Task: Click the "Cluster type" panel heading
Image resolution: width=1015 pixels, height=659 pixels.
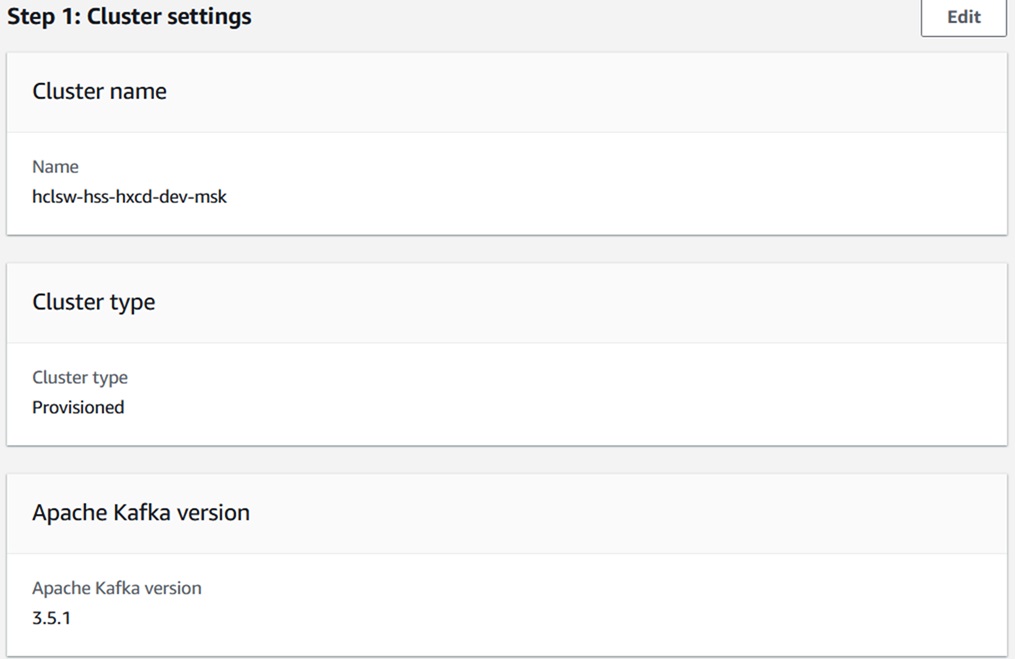Action: pos(93,302)
